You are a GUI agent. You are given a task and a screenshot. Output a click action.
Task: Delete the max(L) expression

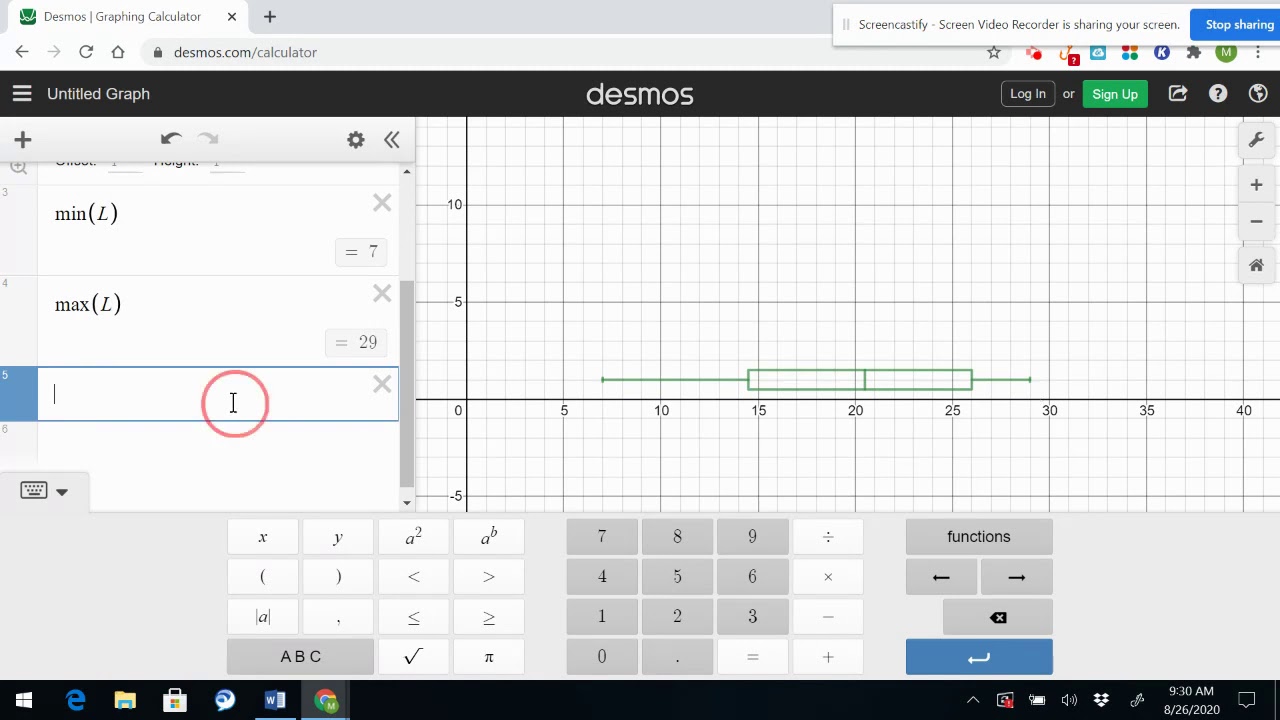coord(382,294)
